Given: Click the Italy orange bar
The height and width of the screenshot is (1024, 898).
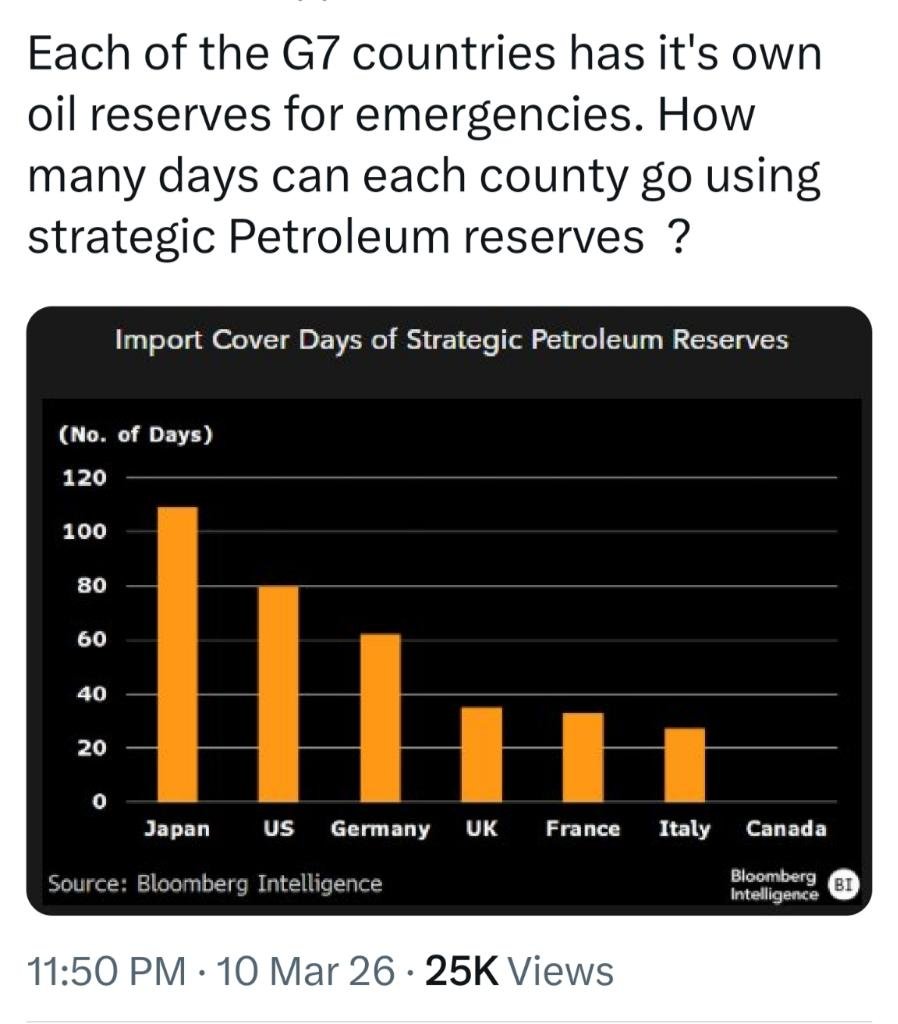Looking at the screenshot, I should [685, 764].
